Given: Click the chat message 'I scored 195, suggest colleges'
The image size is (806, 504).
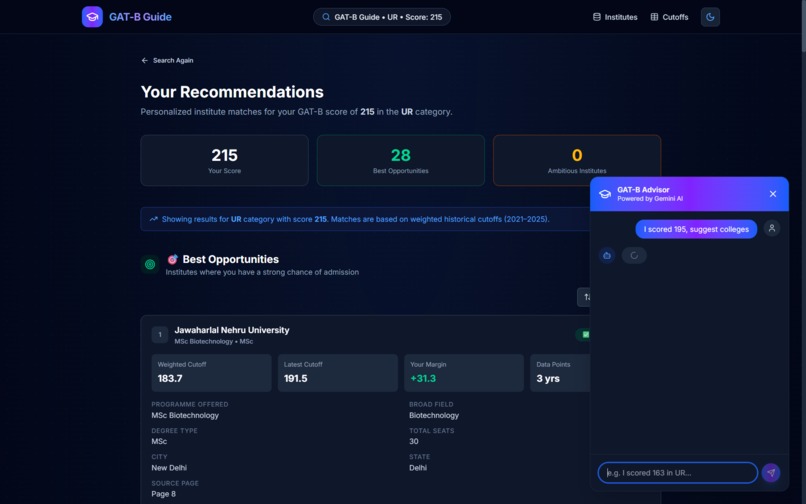Looking at the screenshot, I should 696,229.
